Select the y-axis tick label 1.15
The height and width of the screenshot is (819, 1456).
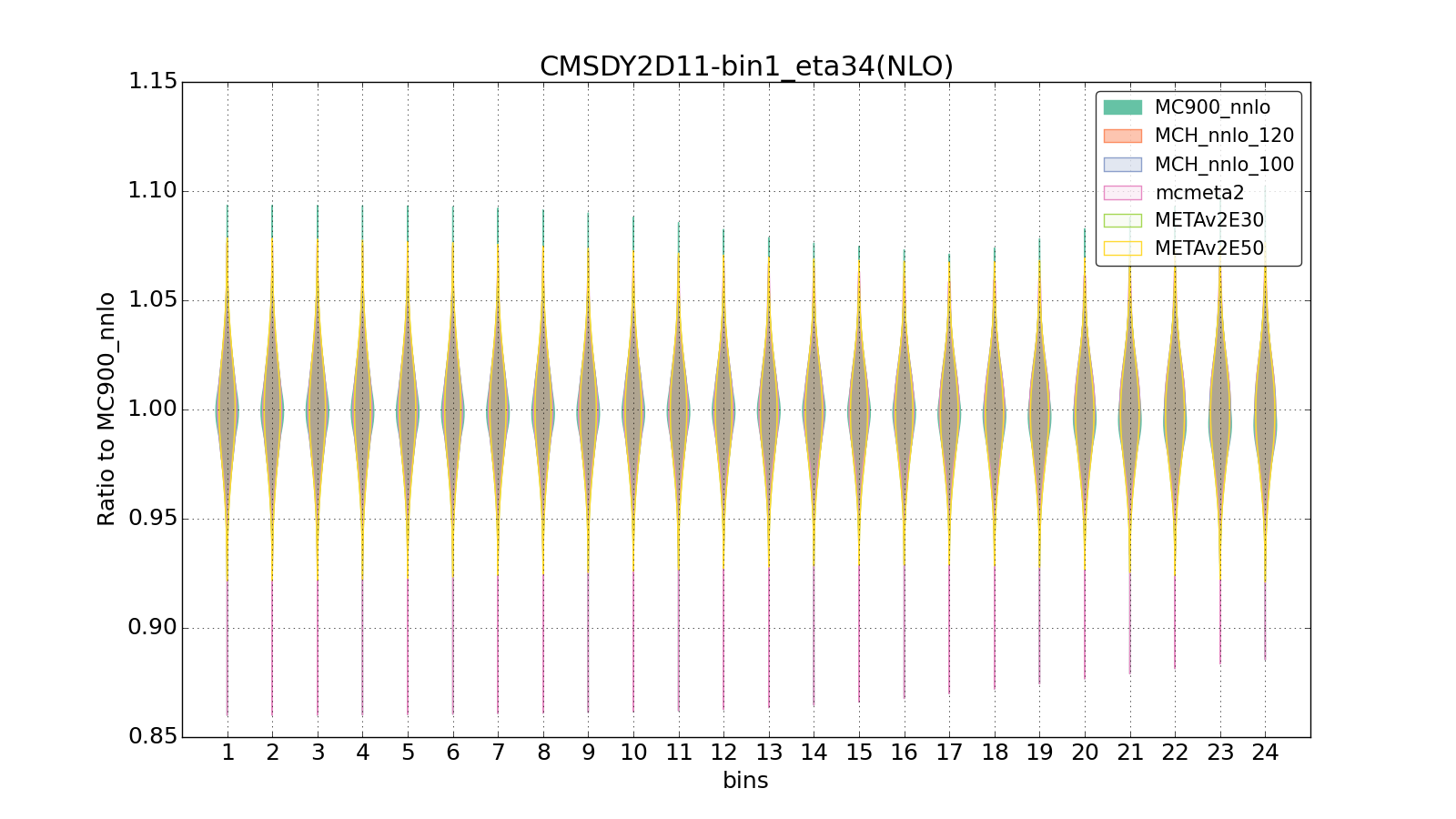[152, 82]
